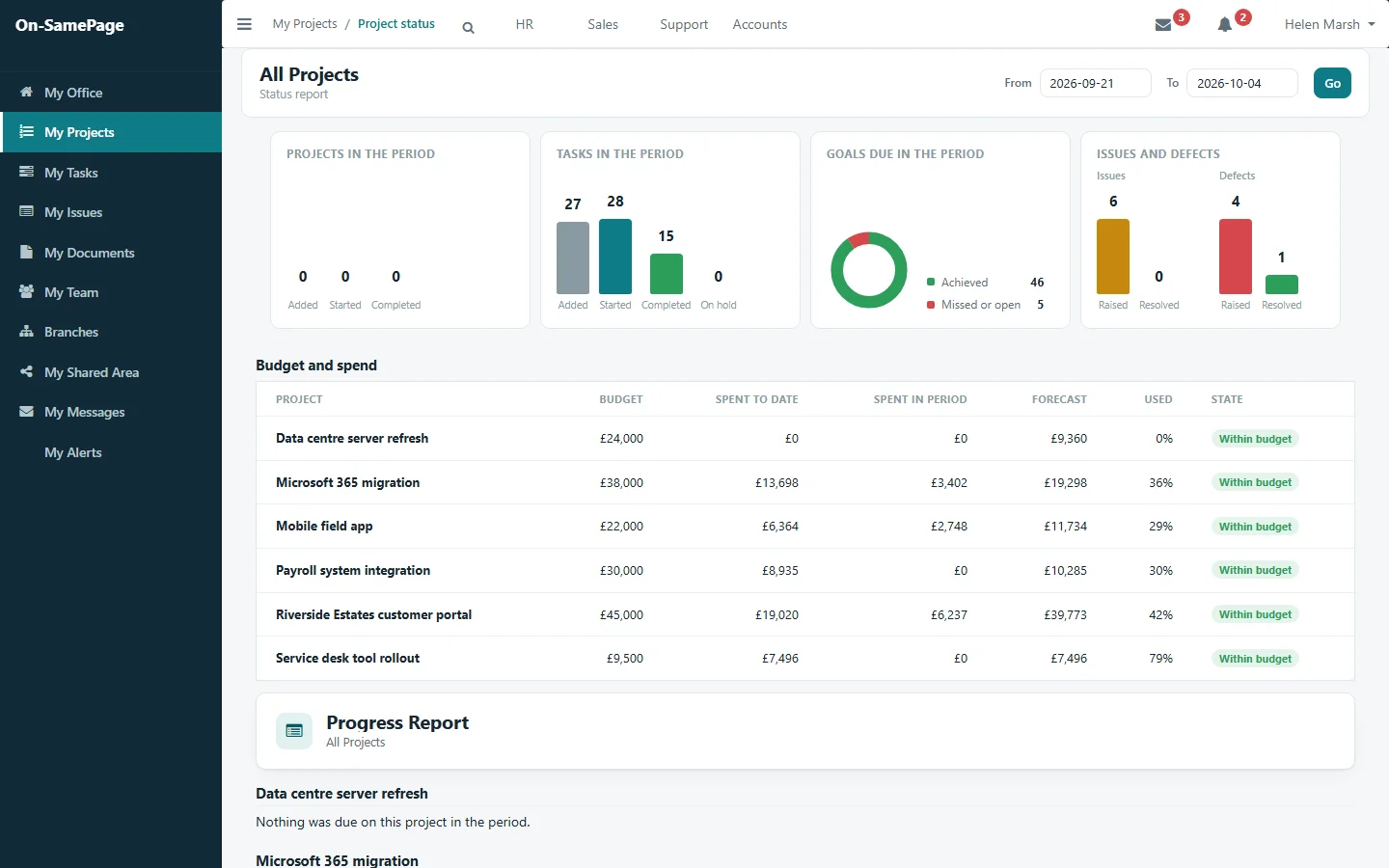Image resolution: width=1389 pixels, height=868 pixels.
Task: Expand the Helen Marsh user dropdown
Action: (x=1329, y=24)
